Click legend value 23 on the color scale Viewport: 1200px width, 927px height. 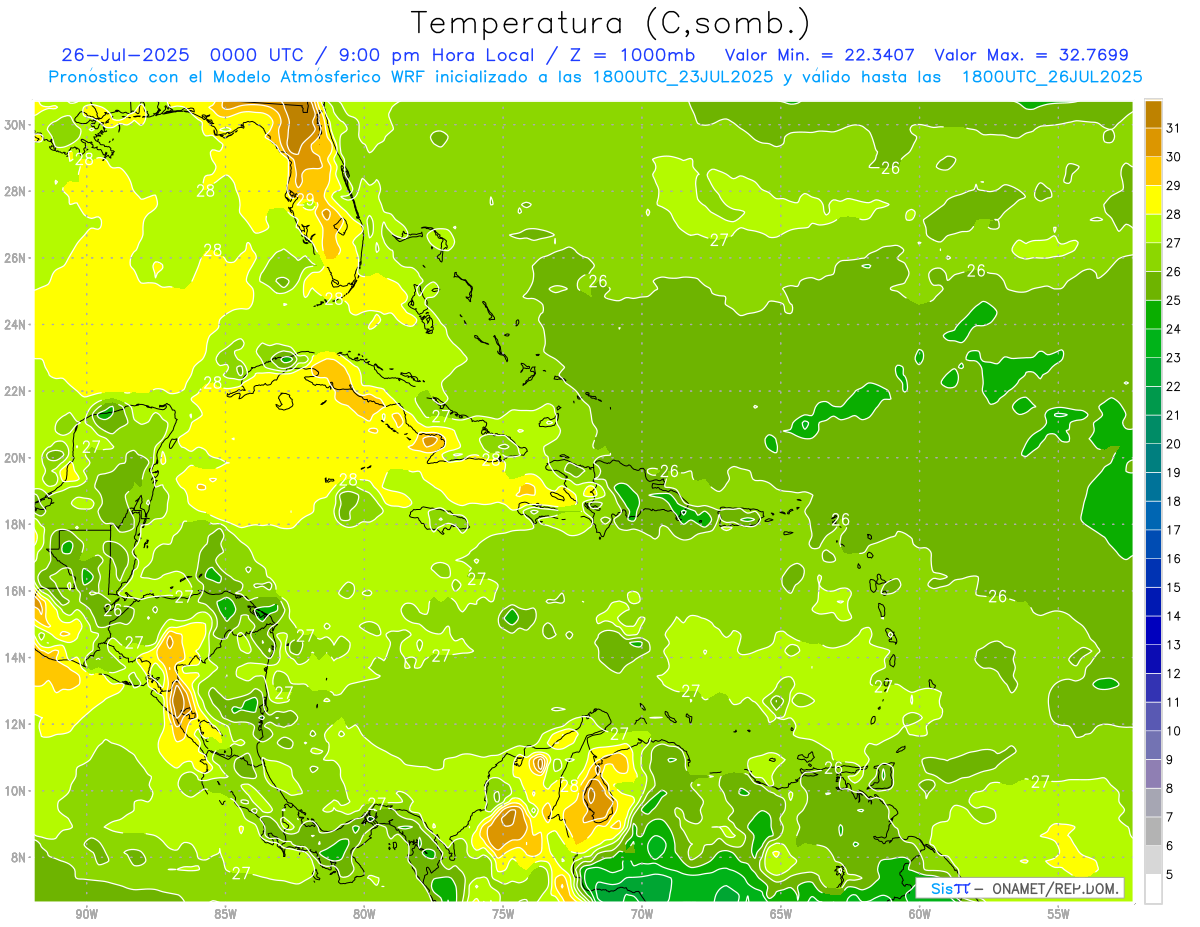pos(1173,357)
